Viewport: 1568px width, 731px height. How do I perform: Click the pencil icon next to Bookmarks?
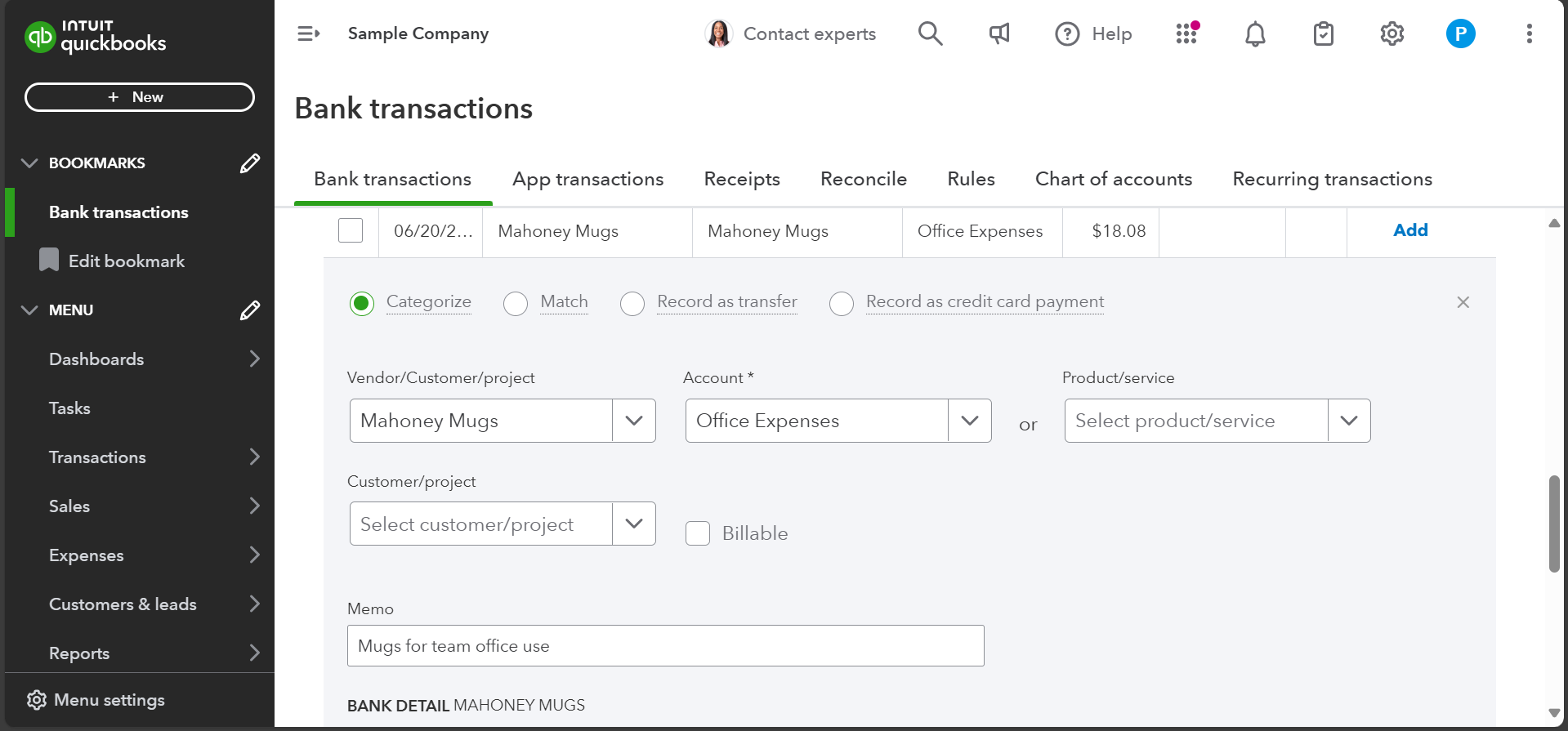249,163
